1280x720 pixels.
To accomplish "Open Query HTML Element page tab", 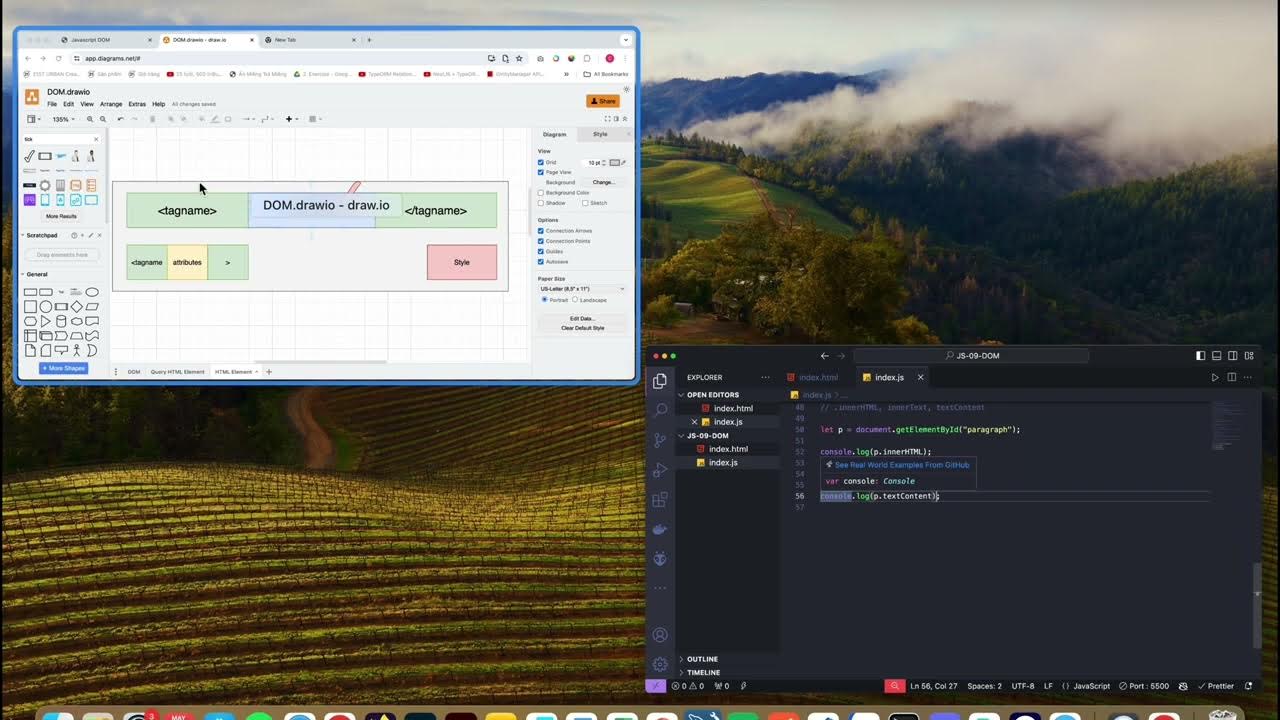I will (x=177, y=372).
